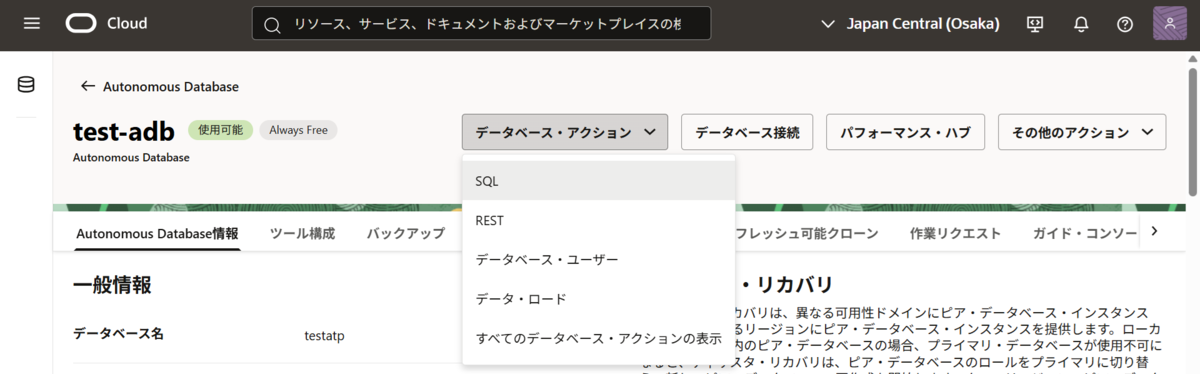Choose データベース・ユーザー menu item

(599, 259)
